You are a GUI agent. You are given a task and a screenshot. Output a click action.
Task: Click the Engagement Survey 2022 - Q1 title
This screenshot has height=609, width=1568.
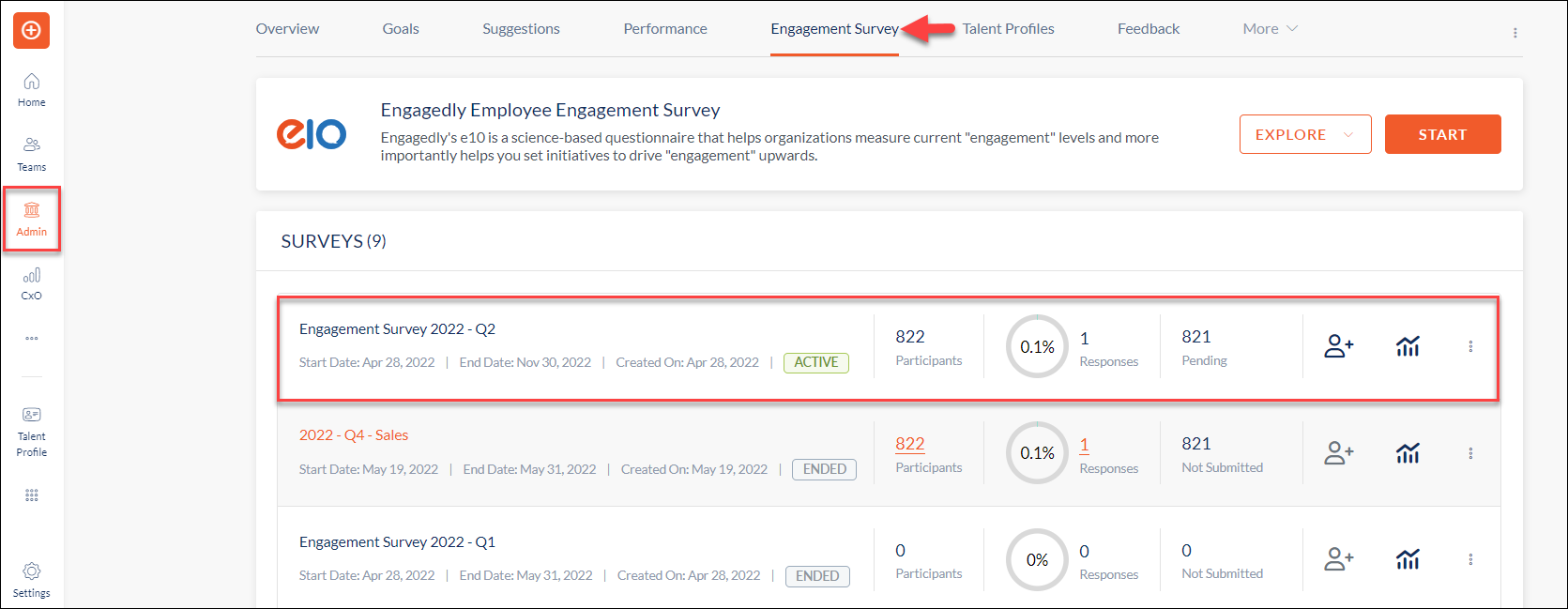(x=397, y=542)
